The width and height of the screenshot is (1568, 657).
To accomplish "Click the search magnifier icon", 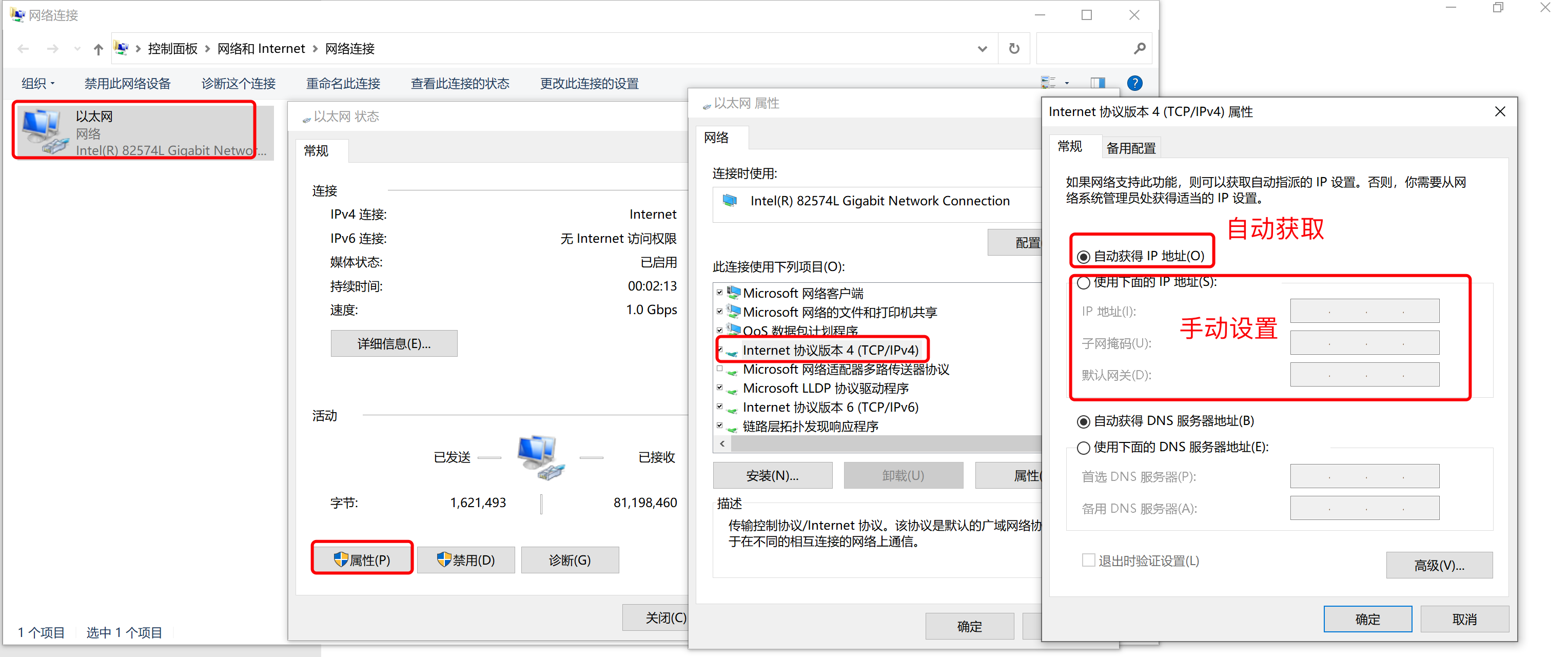I will pyautogui.click(x=1140, y=49).
